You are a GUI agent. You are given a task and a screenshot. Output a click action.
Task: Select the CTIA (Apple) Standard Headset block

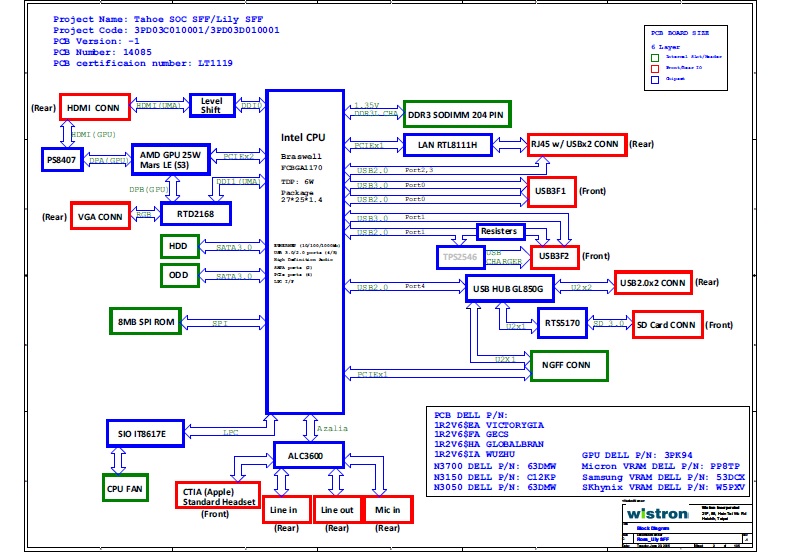click(x=218, y=495)
